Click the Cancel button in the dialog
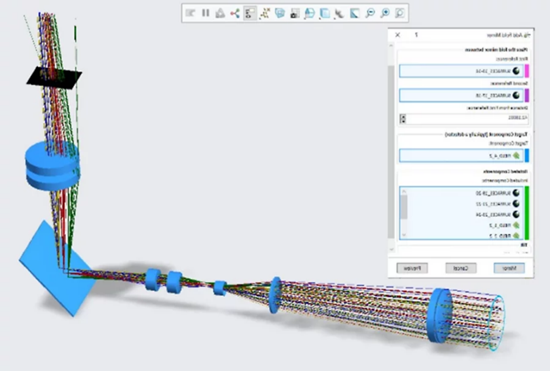 [x=461, y=268]
